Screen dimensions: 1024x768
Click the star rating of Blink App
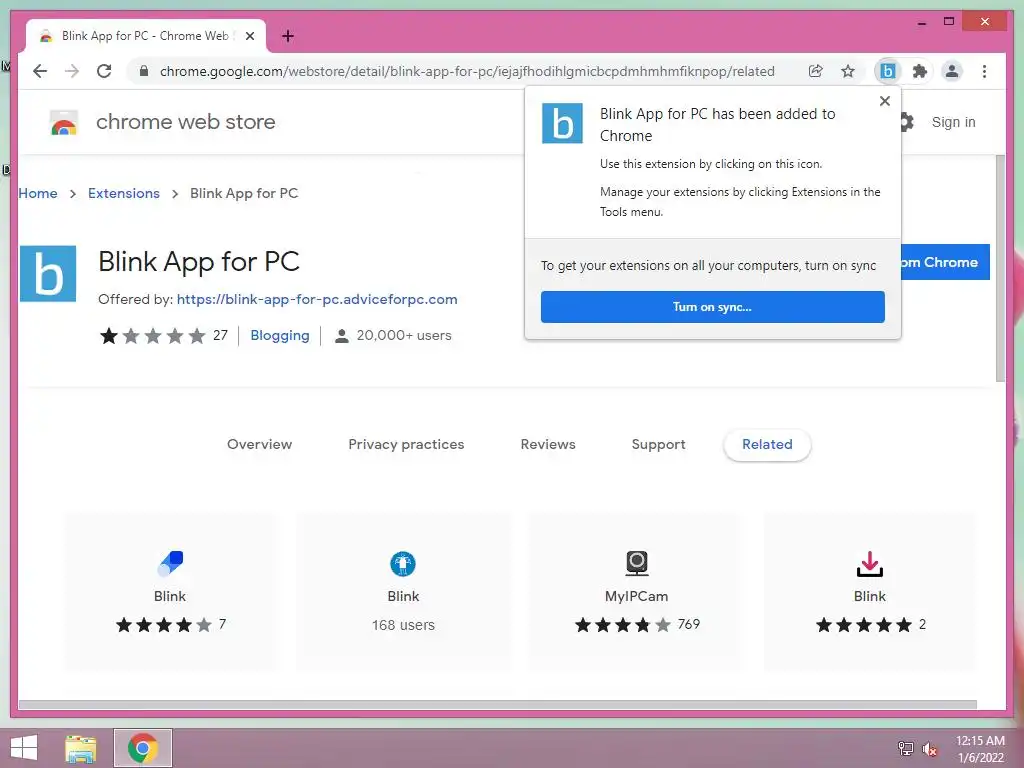(x=152, y=336)
